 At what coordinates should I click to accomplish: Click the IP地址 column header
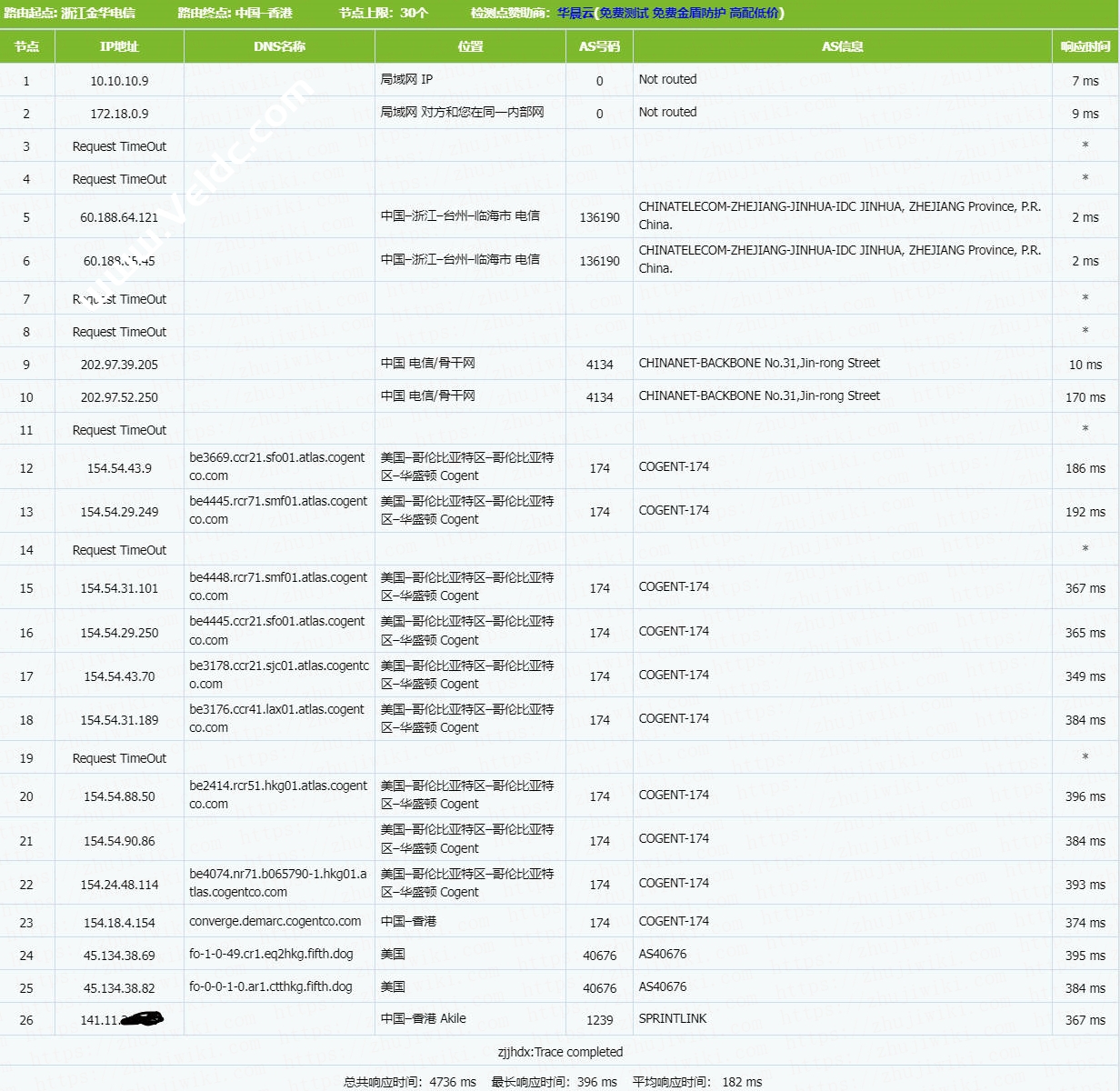click(x=119, y=46)
